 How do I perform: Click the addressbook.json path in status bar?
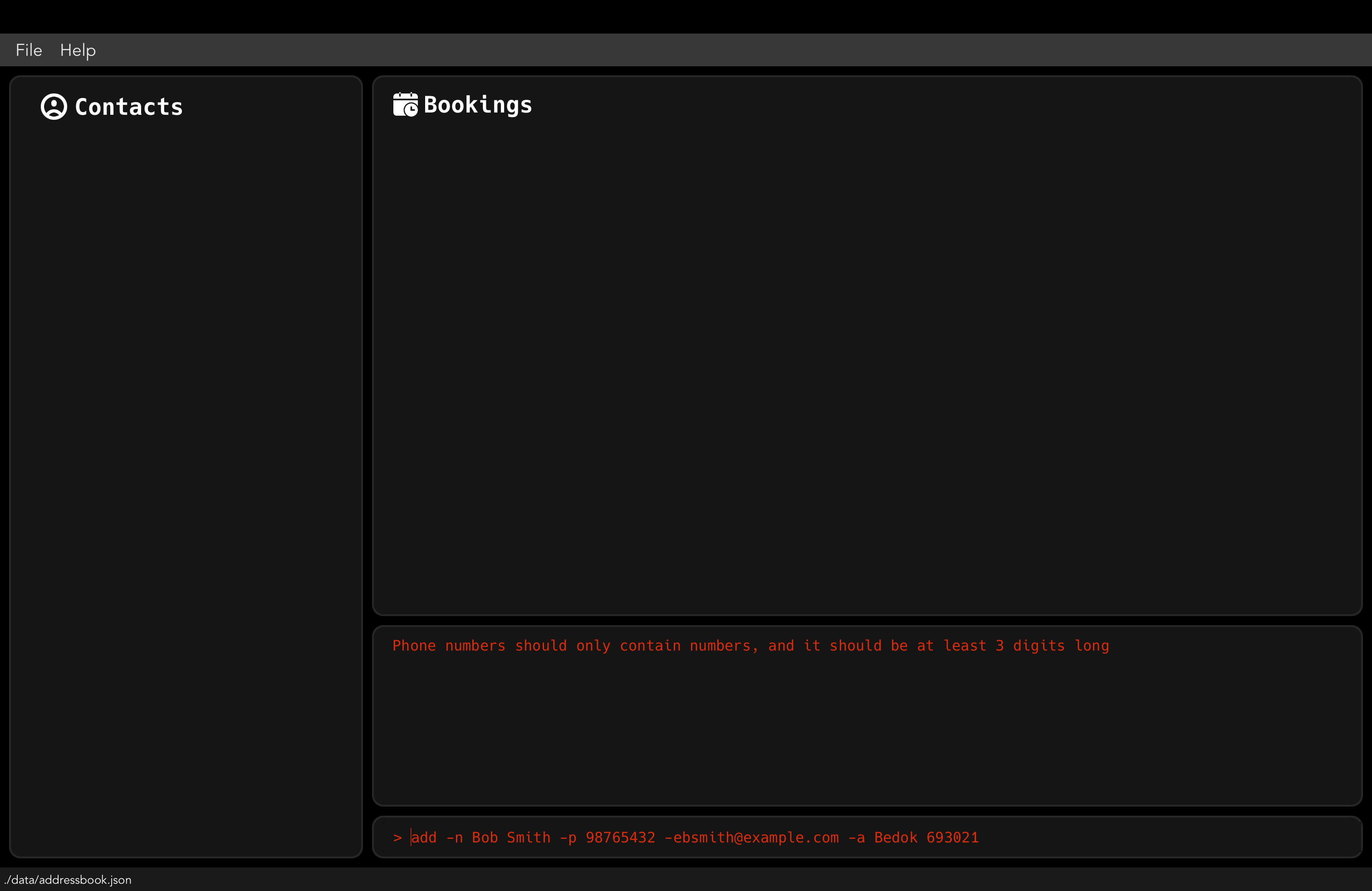pyautogui.click(x=68, y=880)
